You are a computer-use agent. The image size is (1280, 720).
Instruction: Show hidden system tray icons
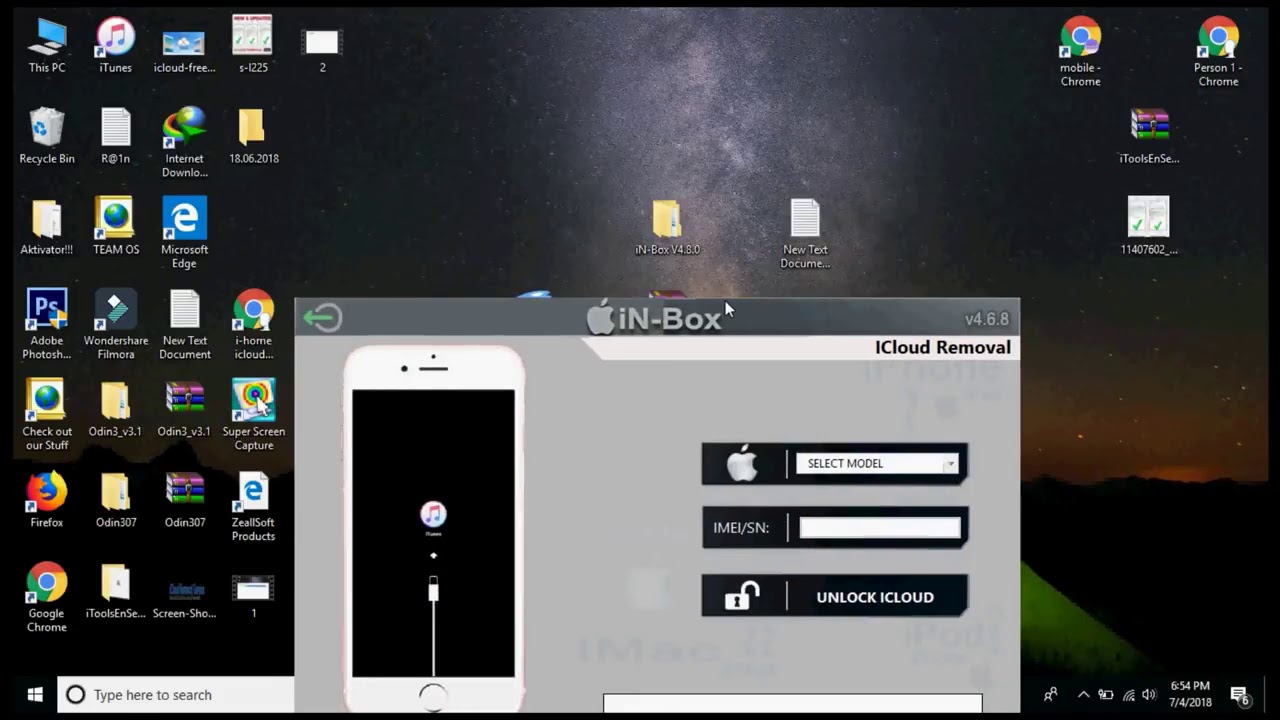tap(1083, 695)
